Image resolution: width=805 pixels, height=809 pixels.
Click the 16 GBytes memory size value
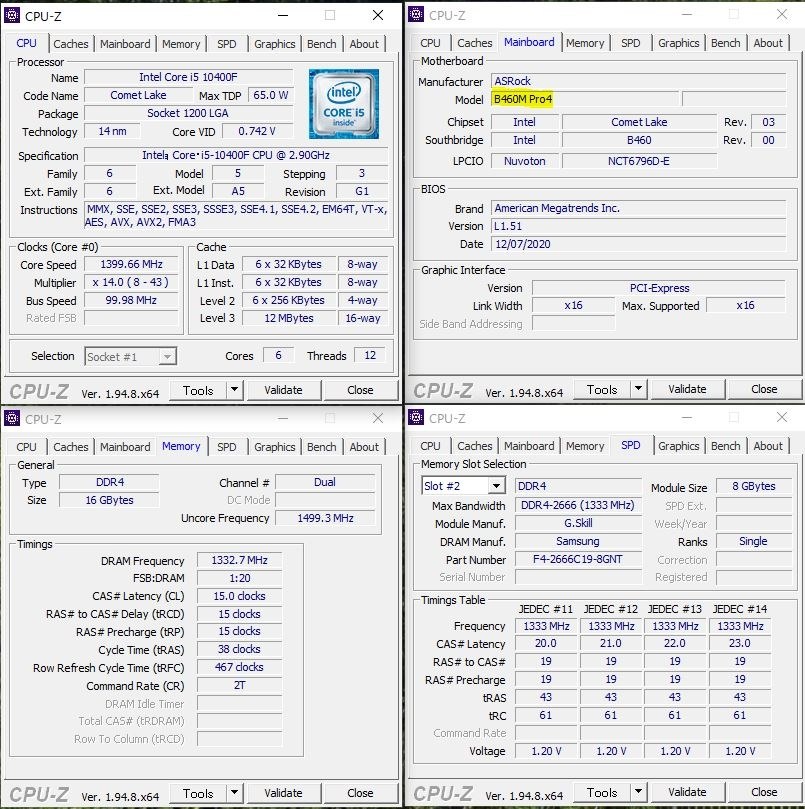[109, 500]
